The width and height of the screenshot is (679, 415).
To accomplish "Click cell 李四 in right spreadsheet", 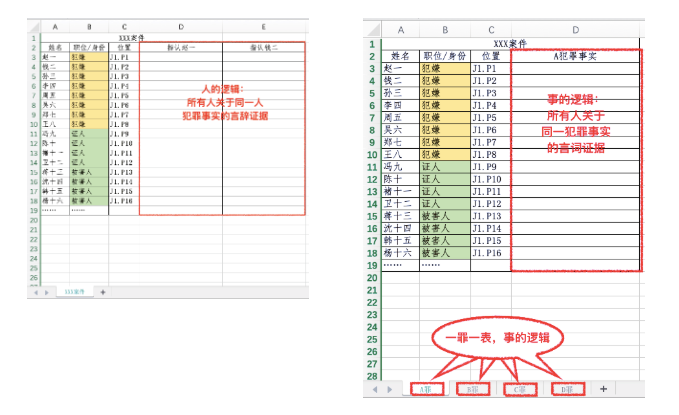I will pos(401,105).
